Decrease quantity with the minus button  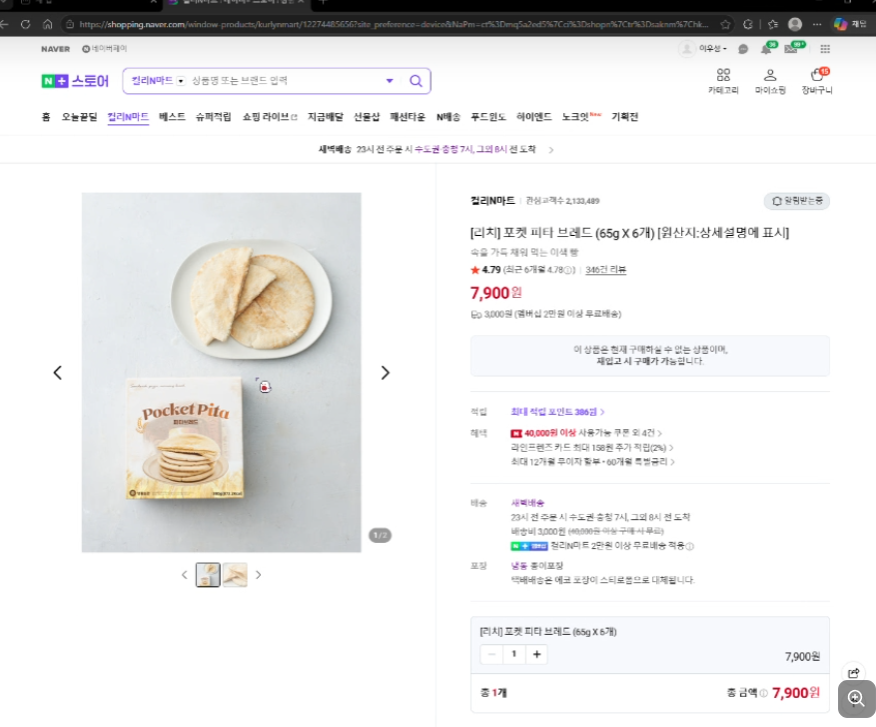click(492, 654)
